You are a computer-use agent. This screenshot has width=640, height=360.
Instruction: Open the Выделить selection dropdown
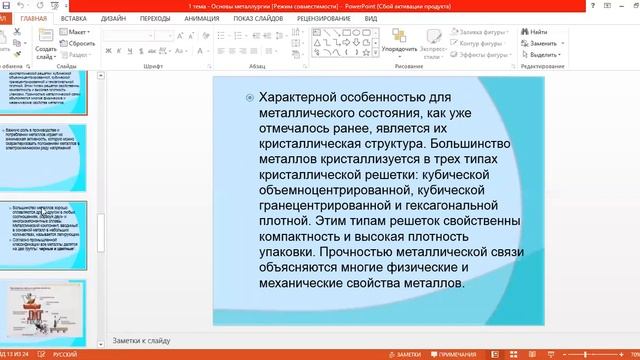point(542,54)
